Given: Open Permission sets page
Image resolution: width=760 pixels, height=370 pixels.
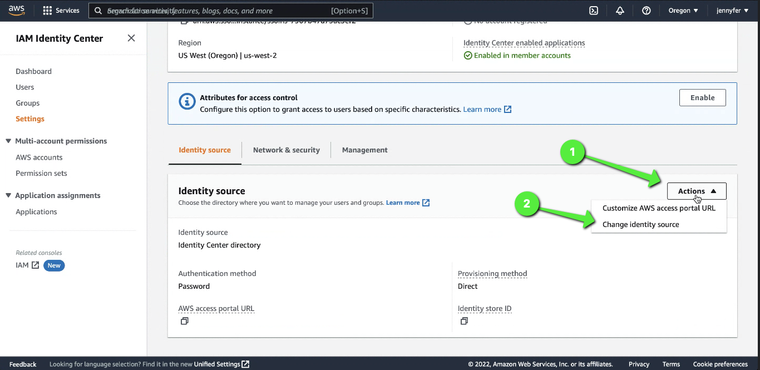Looking at the screenshot, I should pos(41,173).
